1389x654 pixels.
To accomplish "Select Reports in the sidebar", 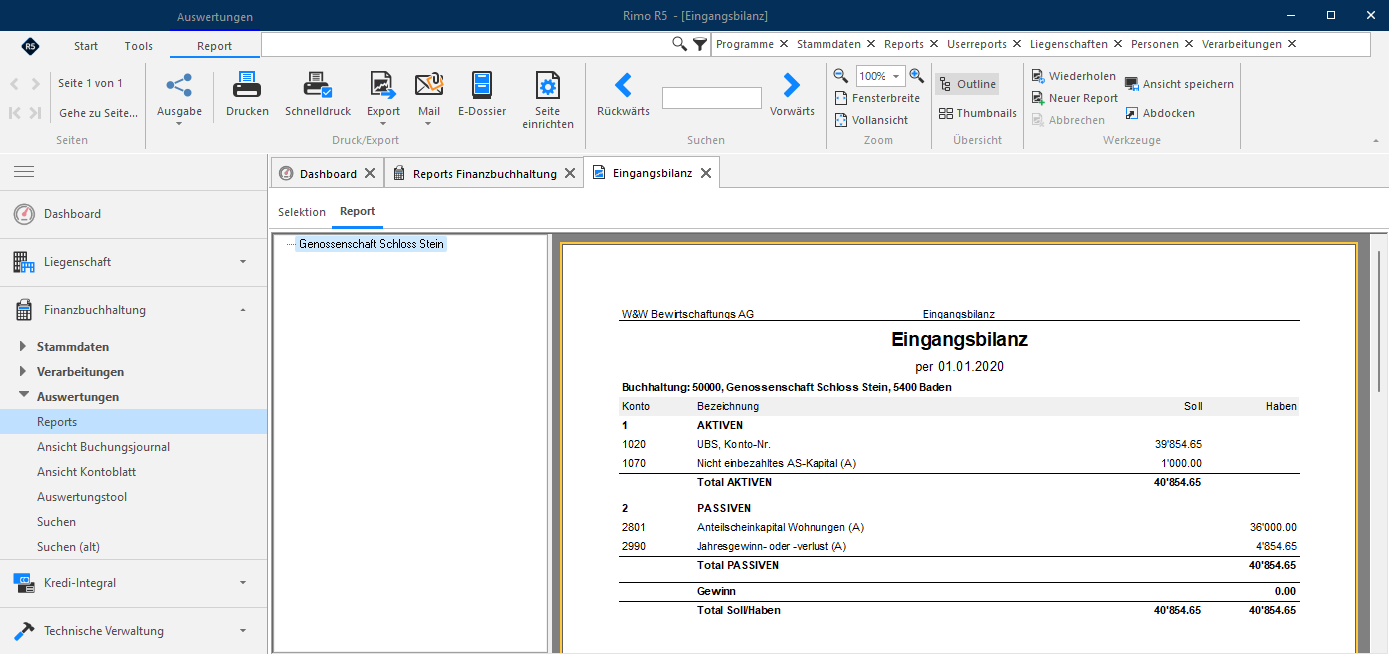I will [133, 422].
